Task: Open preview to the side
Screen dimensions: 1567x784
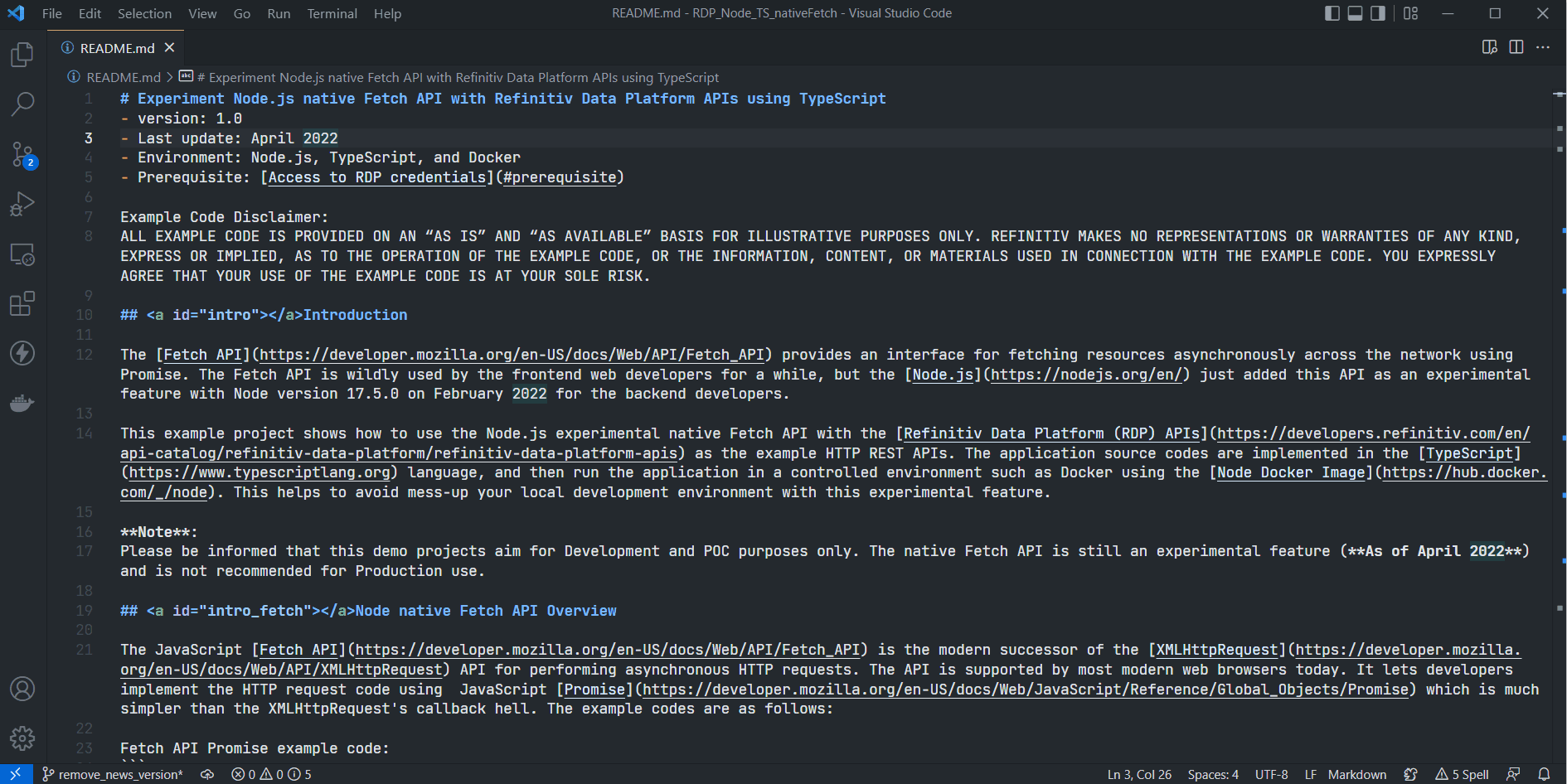Action: (1490, 47)
